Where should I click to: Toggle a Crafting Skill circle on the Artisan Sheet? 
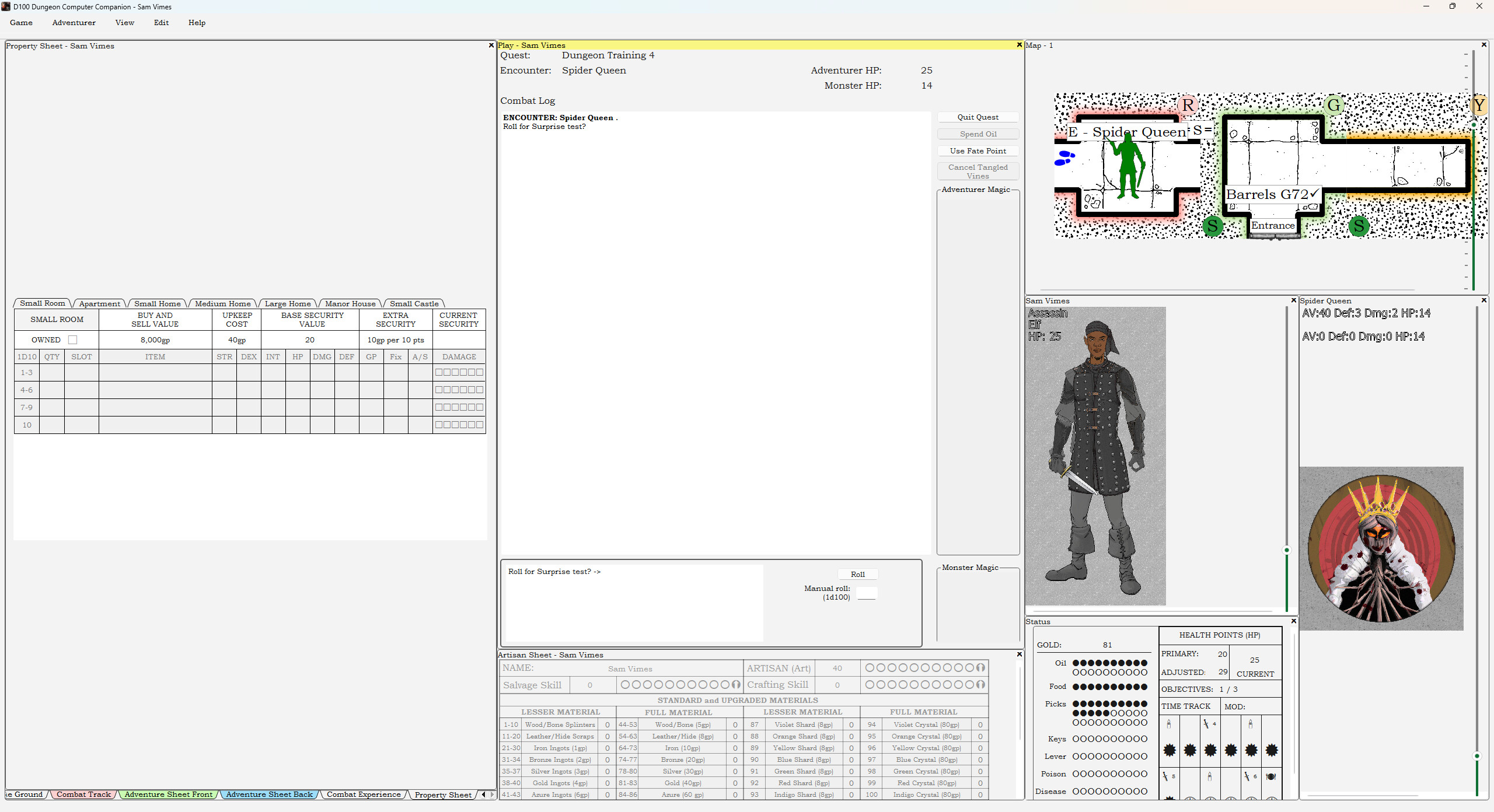tap(869, 684)
